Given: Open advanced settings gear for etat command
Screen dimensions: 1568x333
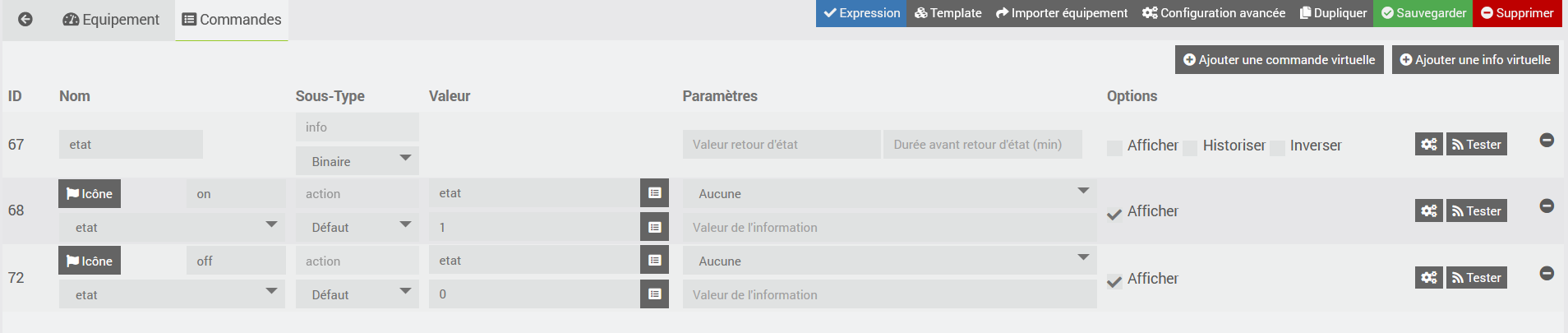Looking at the screenshot, I should (1428, 145).
